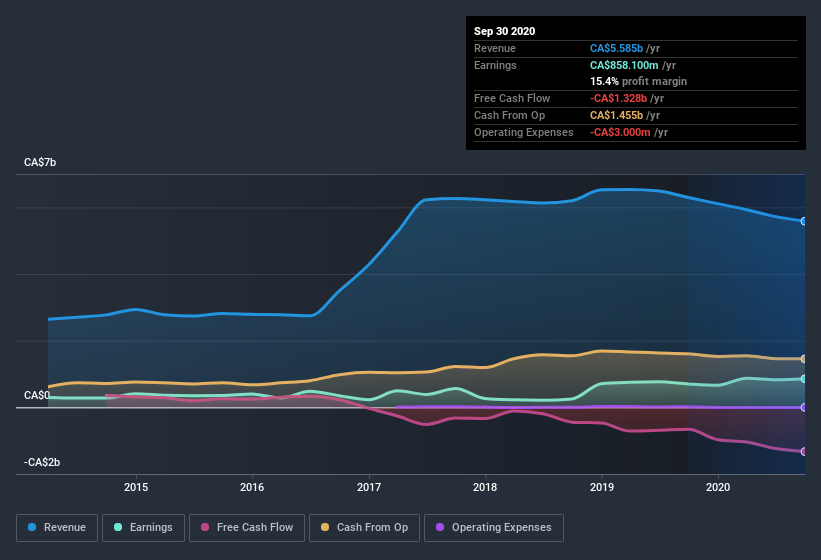Toggle the Operating Expenses legend button
The width and height of the screenshot is (821, 560).
click(x=494, y=528)
